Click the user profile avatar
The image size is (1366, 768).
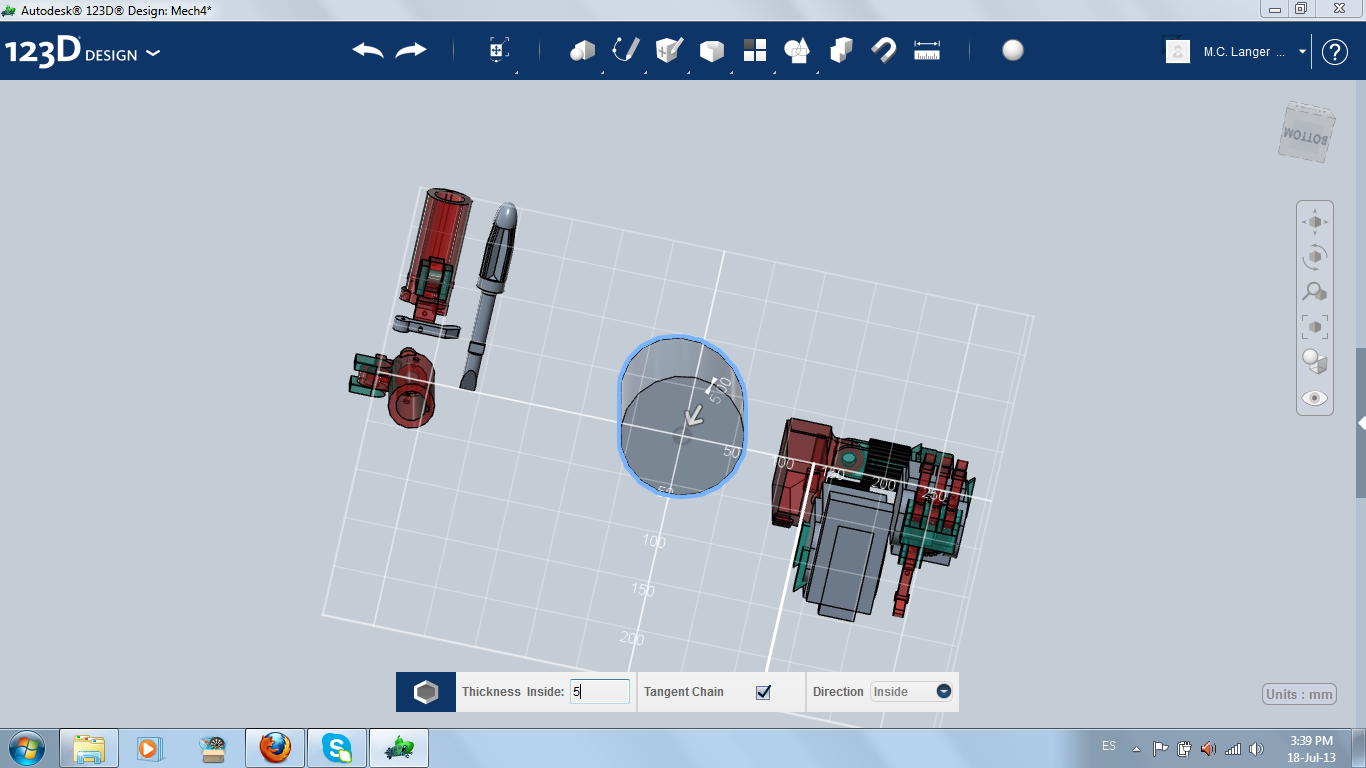[1178, 51]
